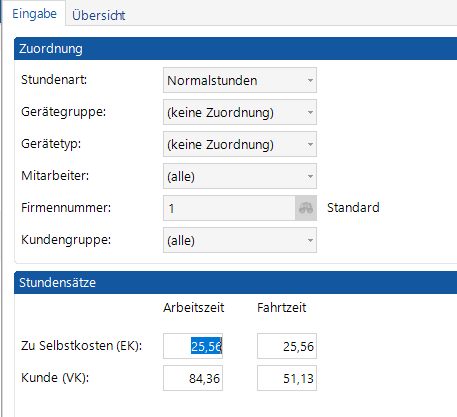
Task: Select the Fahrtzeit Selbstkosten (EK) field
Action: (287, 346)
